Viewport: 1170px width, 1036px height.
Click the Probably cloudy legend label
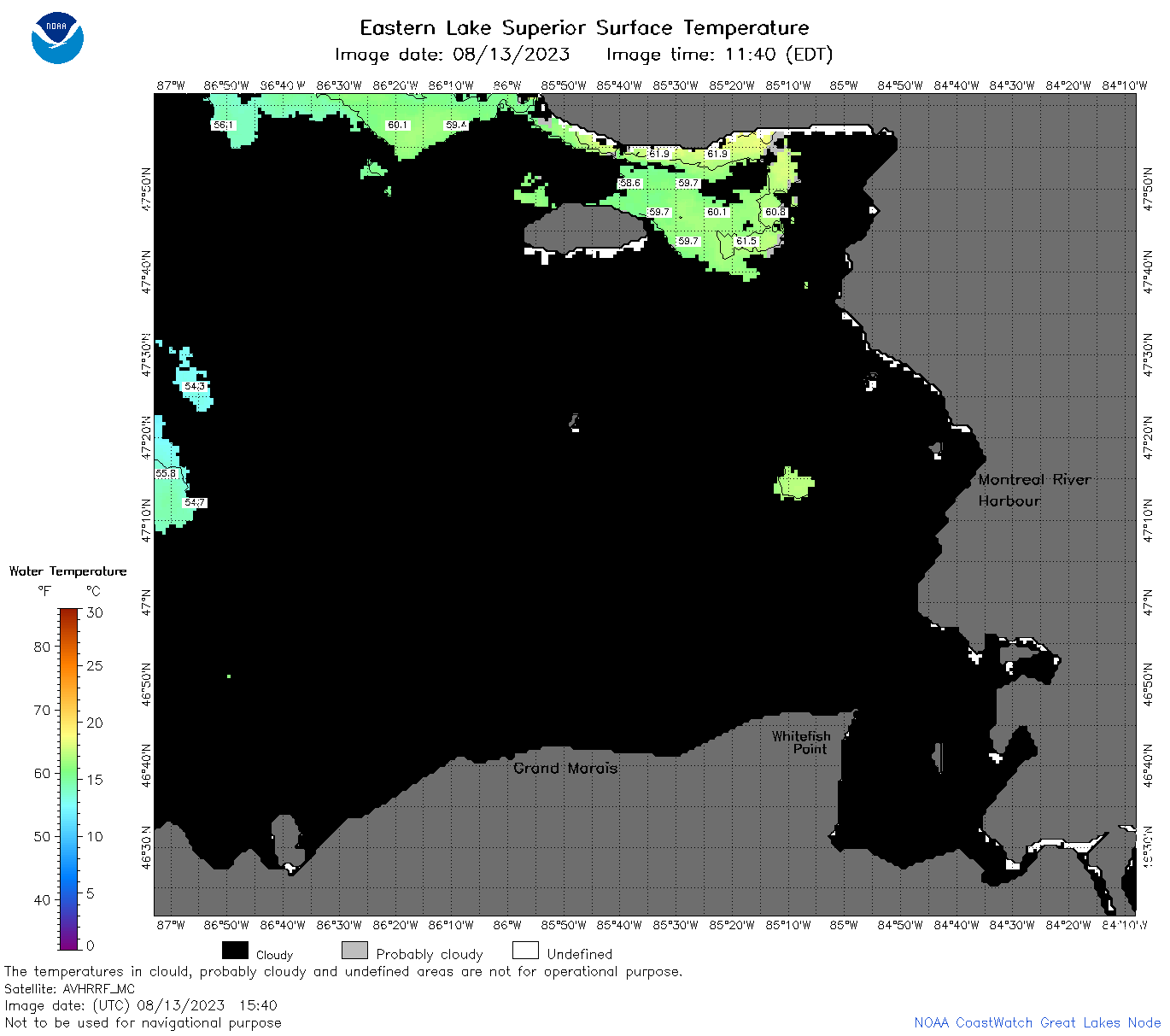[x=430, y=954]
